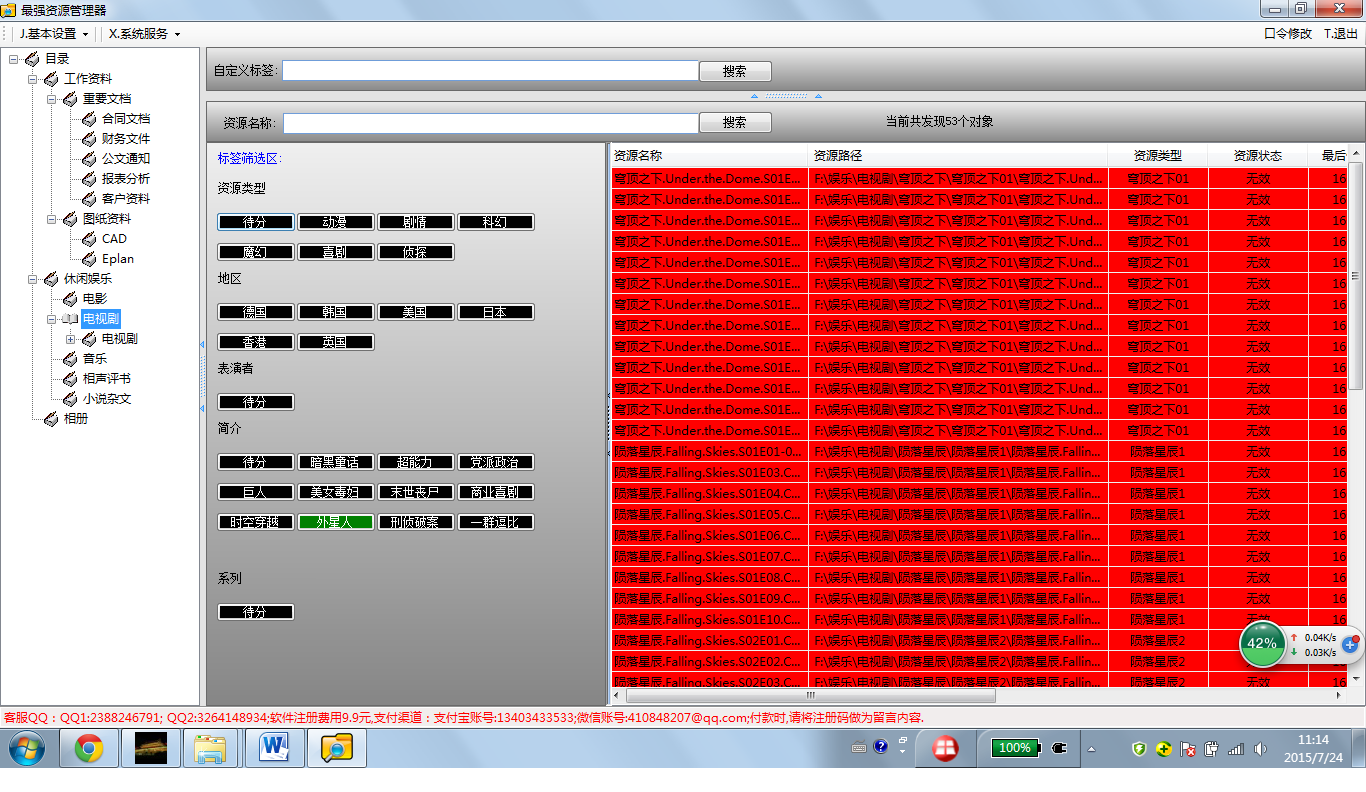Click the open-book icon of selected 电视剧

tap(70, 319)
